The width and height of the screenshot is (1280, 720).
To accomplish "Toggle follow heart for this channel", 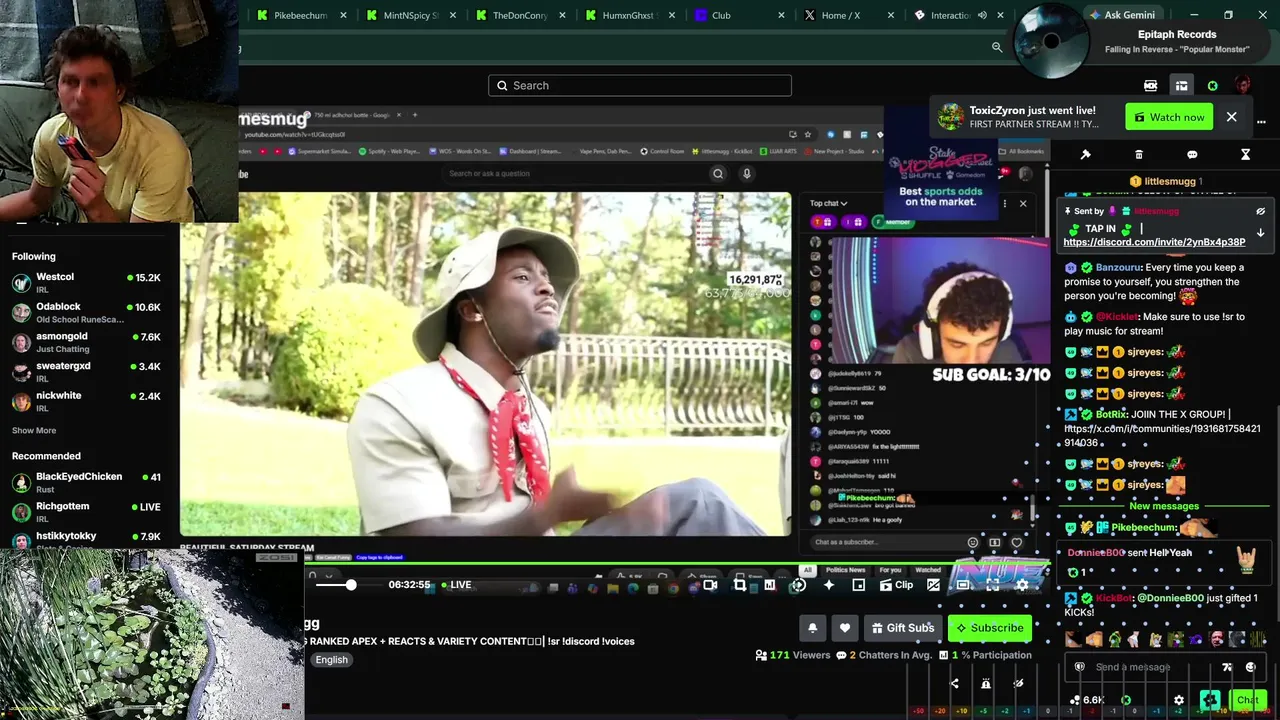I will pos(845,628).
